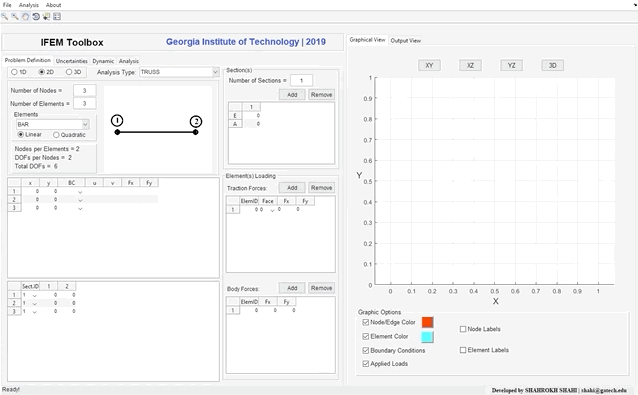Open the Sect.ID dropdown for element 1

click(x=35, y=295)
